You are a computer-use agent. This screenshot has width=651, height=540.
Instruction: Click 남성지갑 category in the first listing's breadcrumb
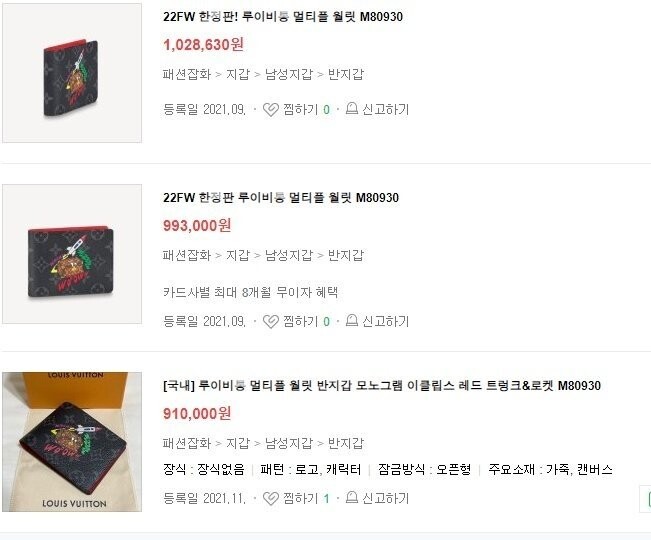coord(289,74)
